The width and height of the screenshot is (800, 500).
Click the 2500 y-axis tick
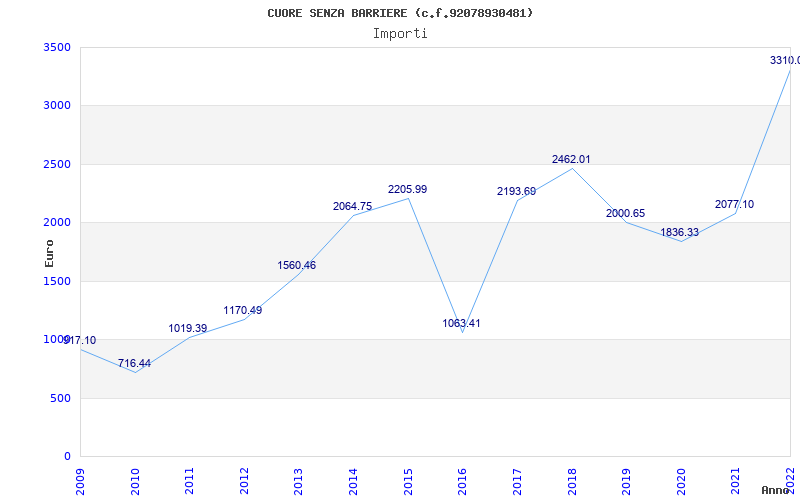(x=57, y=164)
